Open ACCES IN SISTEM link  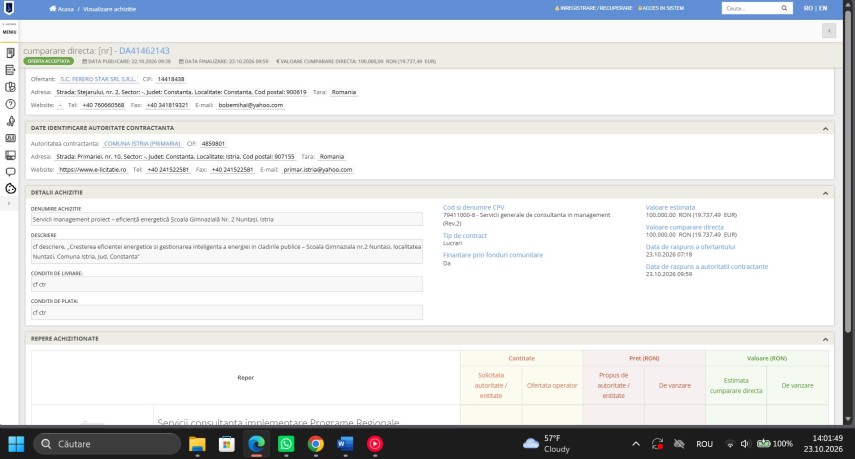click(x=661, y=8)
